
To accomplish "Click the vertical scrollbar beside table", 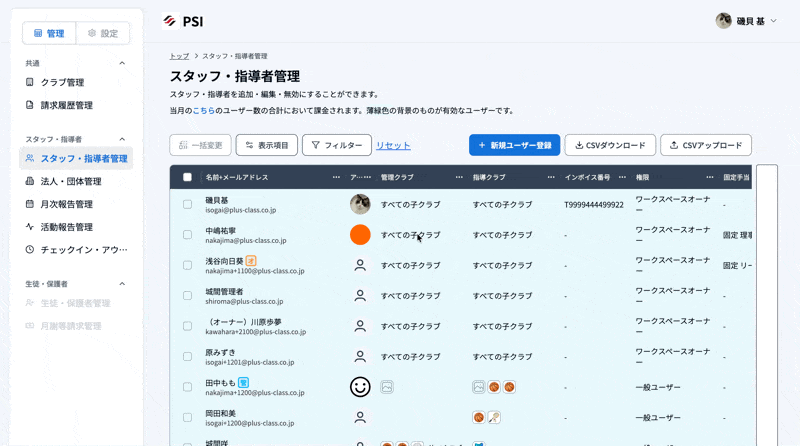I will click(x=767, y=305).
